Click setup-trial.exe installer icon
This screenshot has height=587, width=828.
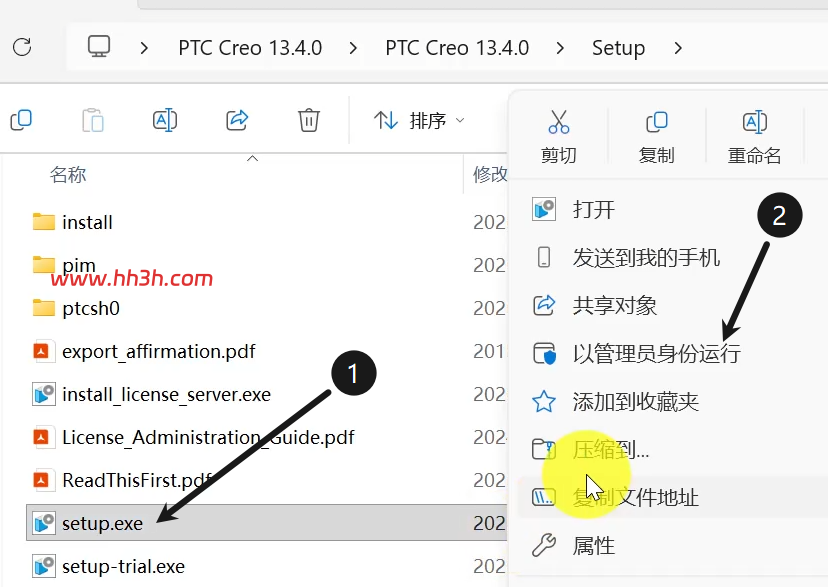coord(43,566)
